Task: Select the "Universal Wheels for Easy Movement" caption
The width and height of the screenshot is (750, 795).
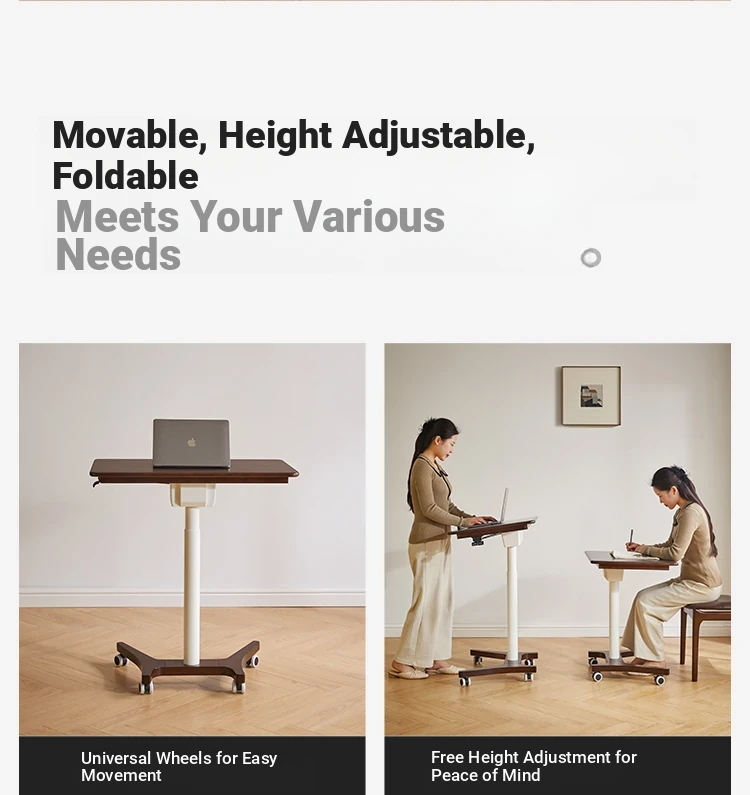Action: point(179,767)
